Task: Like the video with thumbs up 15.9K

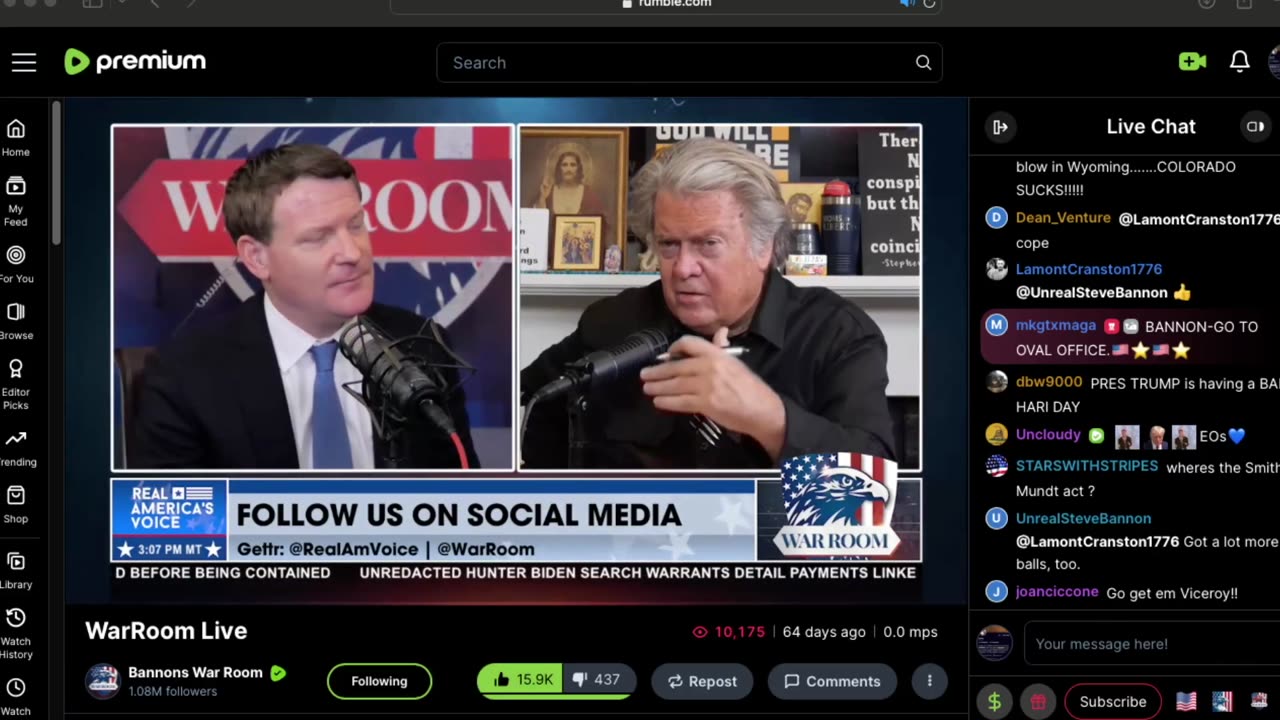Action: (x=520, y=680)
